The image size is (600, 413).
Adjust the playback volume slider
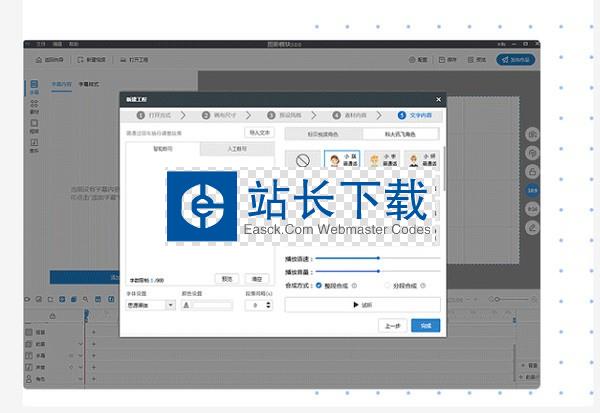tap(378, 271)
